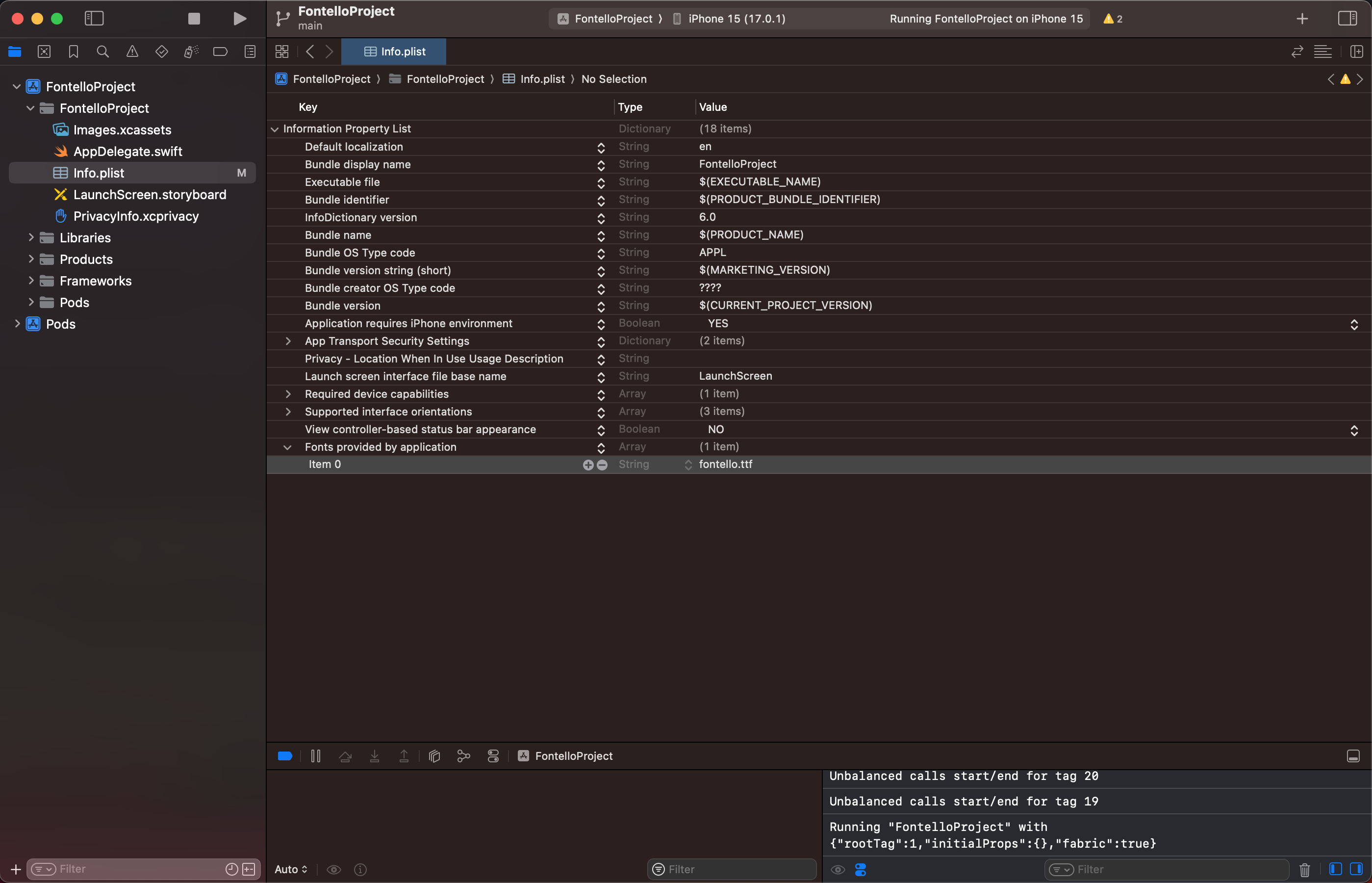Screen dimensions: 1372x883
Task: Open the warnings indicator showing 2
Action: pyautogui.click(x=1113, y=19)
